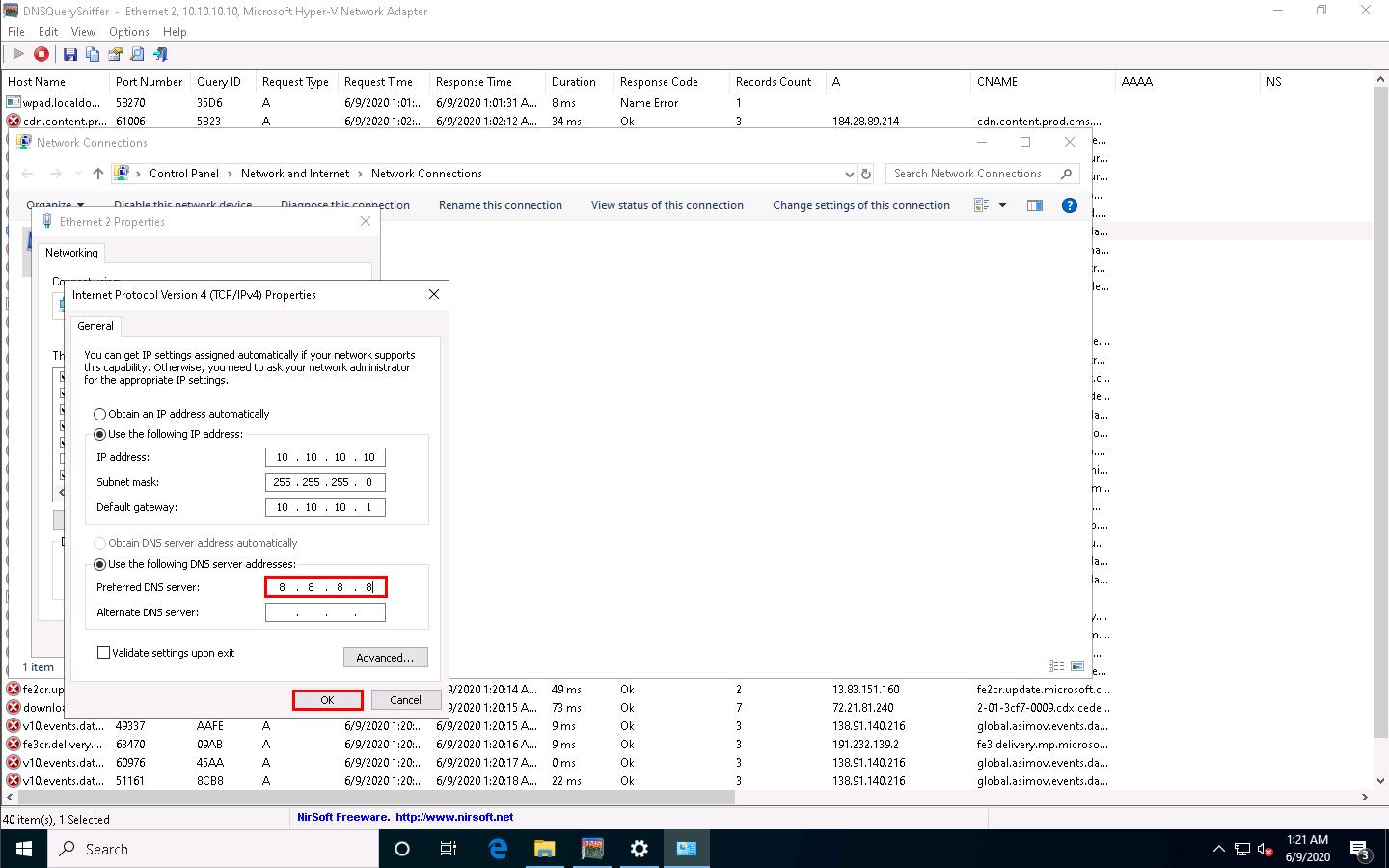Click the Alternate DNS server field
The image size is (1389, 868).
(325, 612)
